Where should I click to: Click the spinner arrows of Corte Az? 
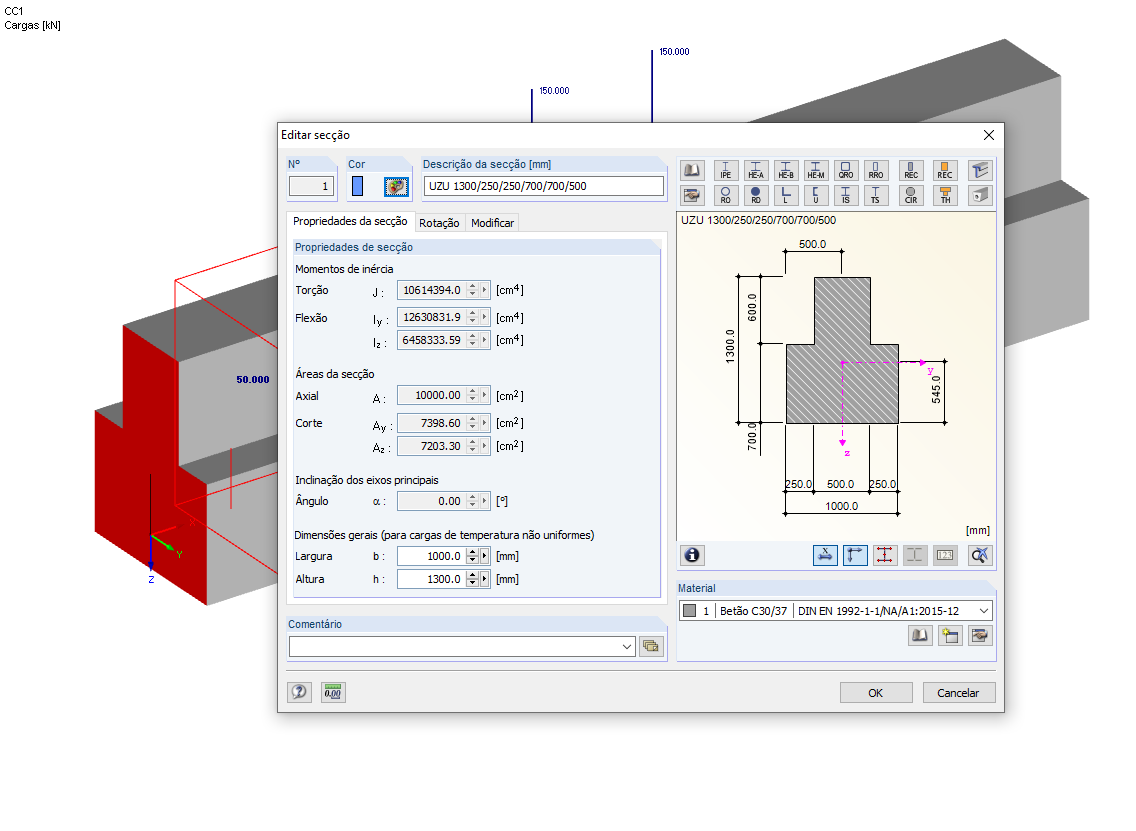pos(472,446)
